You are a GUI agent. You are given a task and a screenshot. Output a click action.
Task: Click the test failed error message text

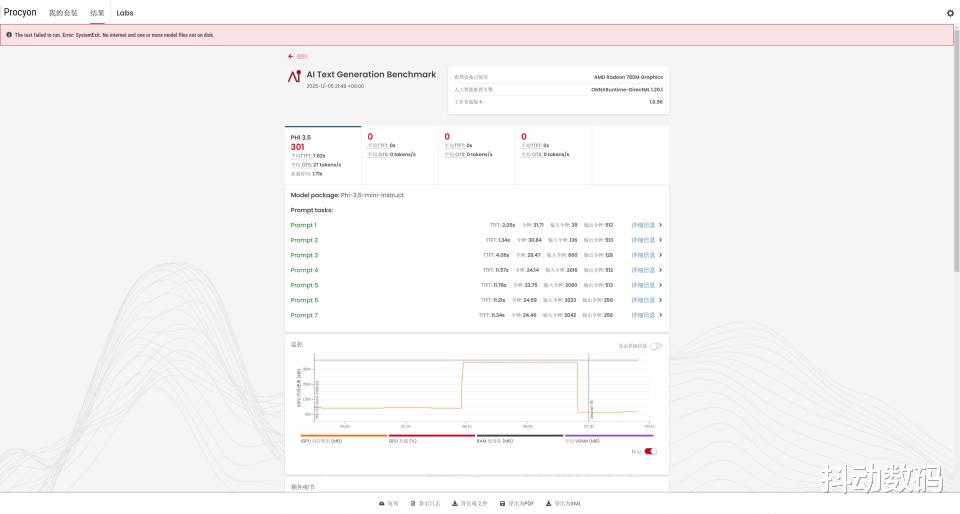coord(114,35)
